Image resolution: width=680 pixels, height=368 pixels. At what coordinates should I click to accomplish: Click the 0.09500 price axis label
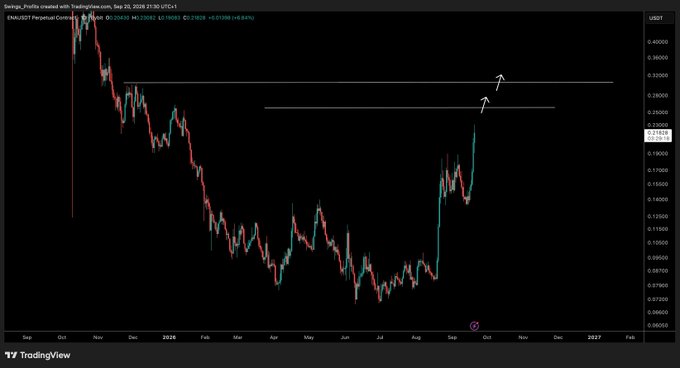[657, 257]
